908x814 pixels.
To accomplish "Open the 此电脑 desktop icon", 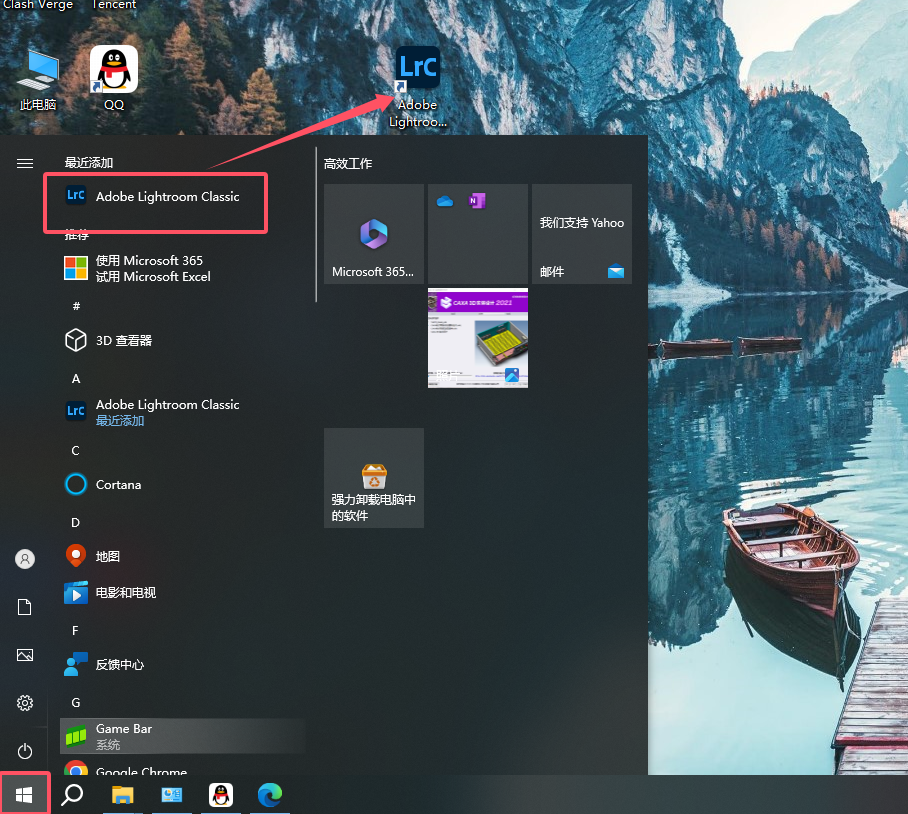I will pyautogui.click(x=38, y=80).
